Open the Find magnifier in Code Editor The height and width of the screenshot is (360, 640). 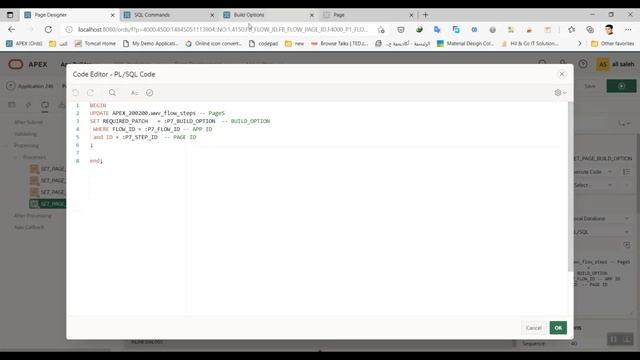point(112,93)
